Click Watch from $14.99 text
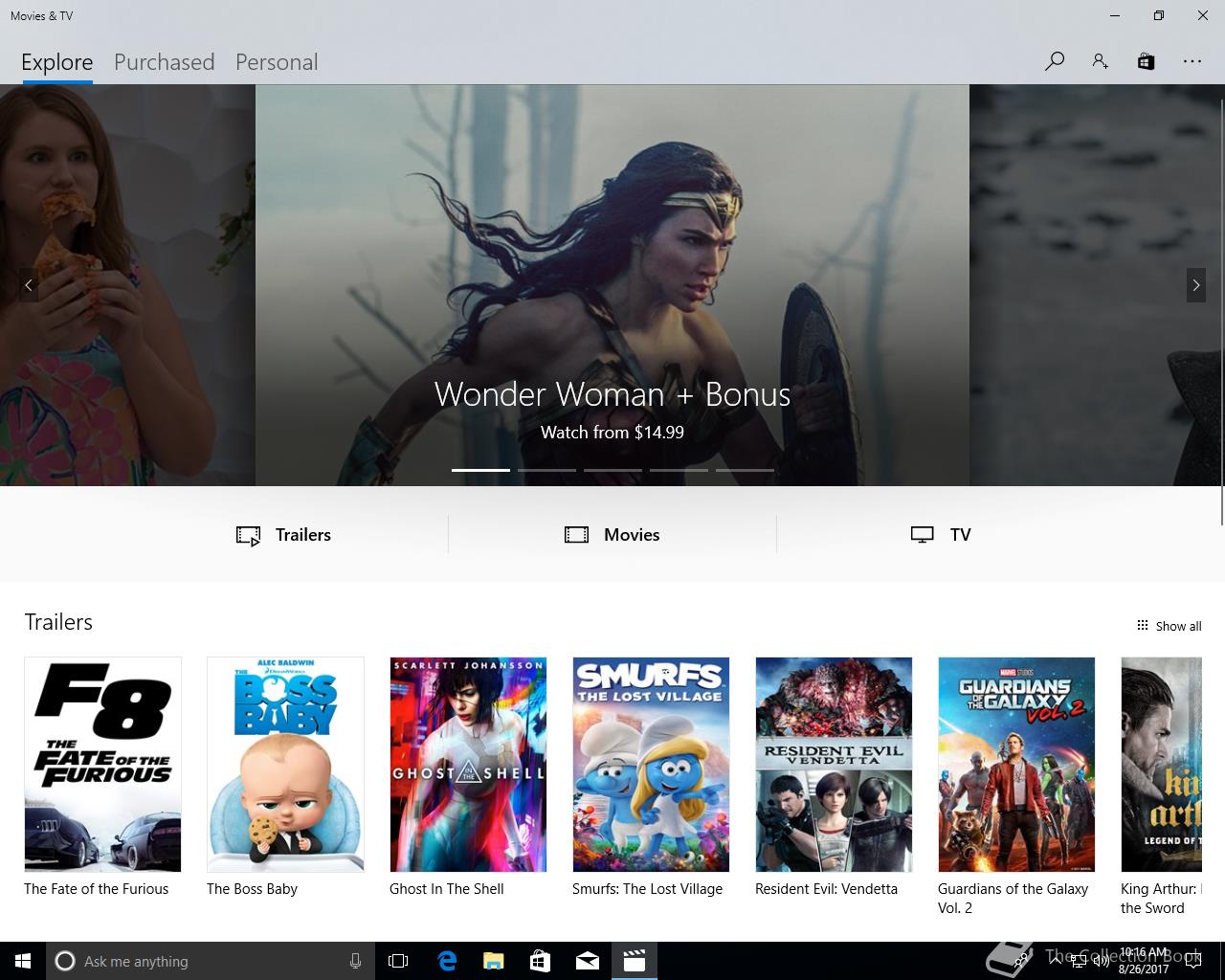1225x980 pixels. pyautogui.click(x=612, y=433)
